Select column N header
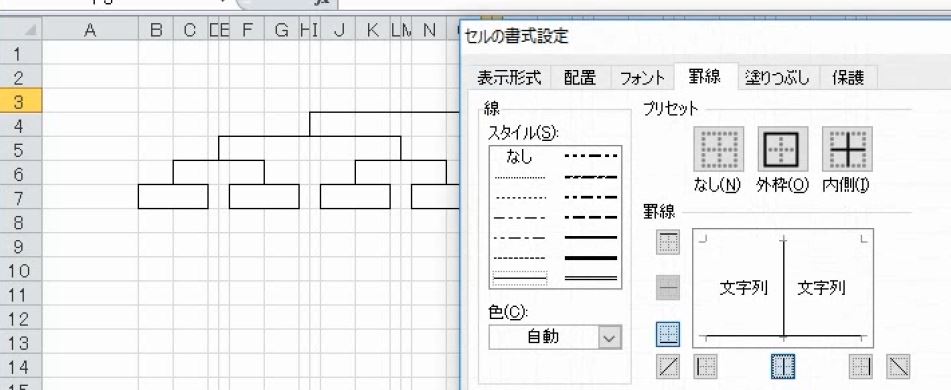The height and width of the screenshot is (390, 951). pyautogui.click(x=429, y=30)
